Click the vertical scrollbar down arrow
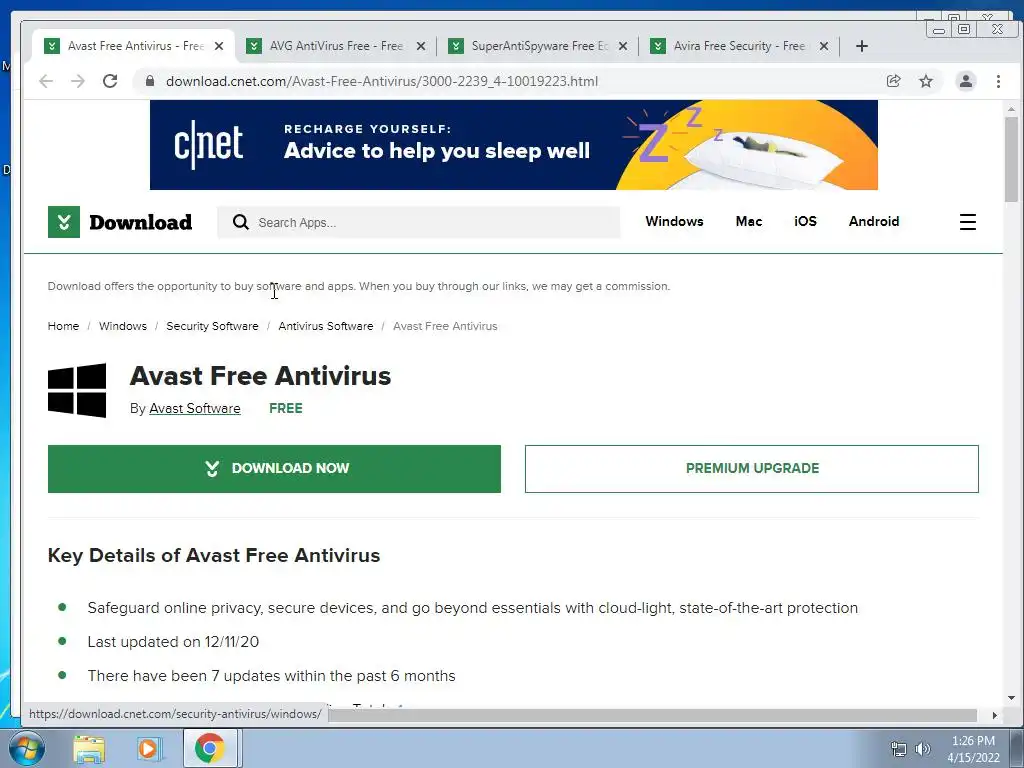 click(x=1011, y=698)
